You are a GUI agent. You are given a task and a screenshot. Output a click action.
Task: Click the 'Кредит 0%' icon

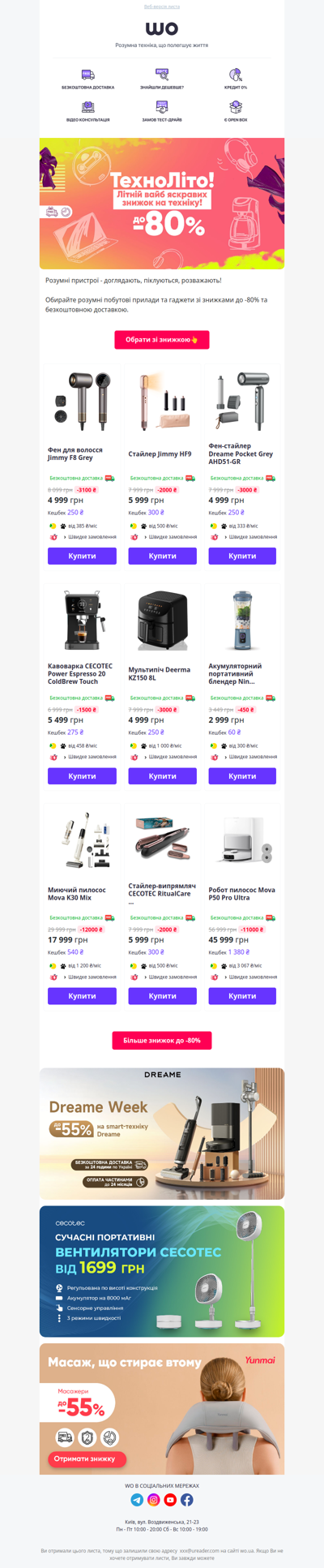(x=236, y=74)
